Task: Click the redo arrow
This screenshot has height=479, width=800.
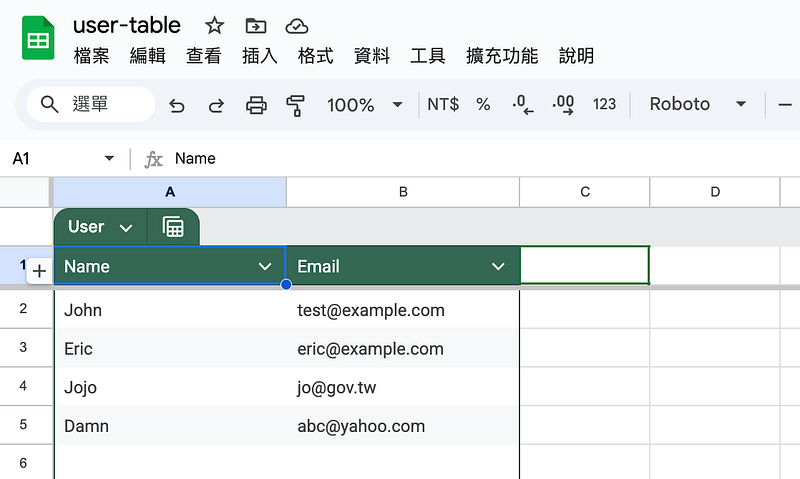Action: (x=216, y=105)
